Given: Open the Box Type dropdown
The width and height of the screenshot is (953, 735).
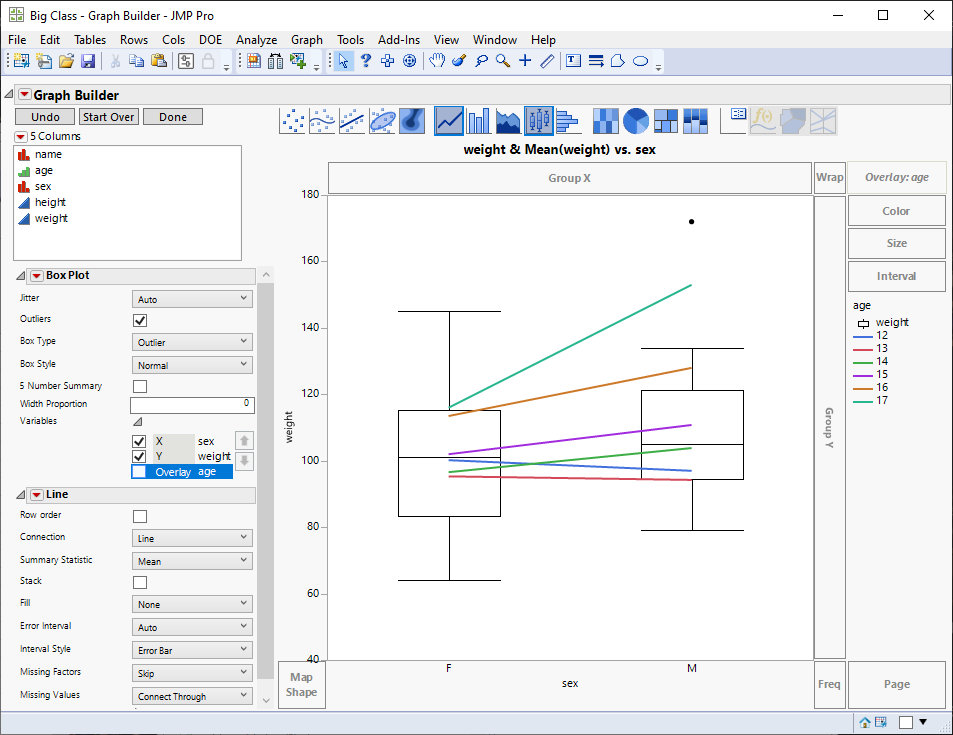Looking at the screenshot, I should click(x=192, y=342).
